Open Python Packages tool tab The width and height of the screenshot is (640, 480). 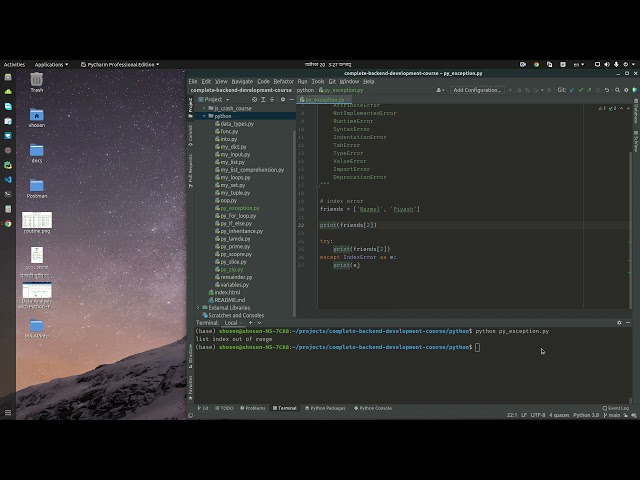point(325,408)
